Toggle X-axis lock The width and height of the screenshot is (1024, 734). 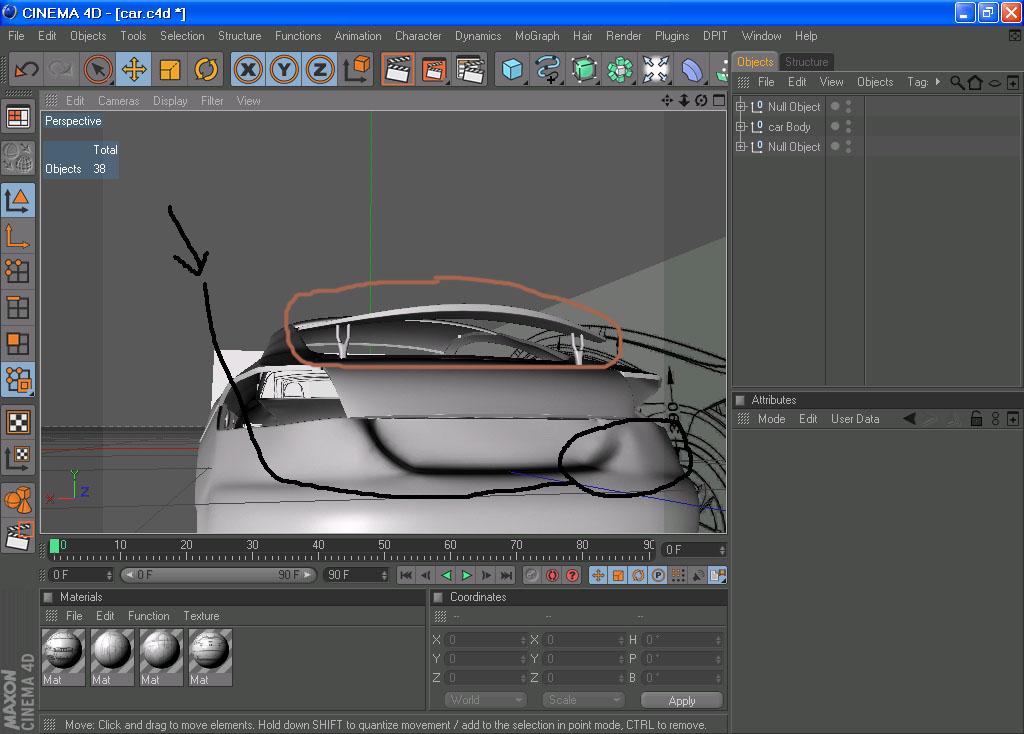pos(248,69)
